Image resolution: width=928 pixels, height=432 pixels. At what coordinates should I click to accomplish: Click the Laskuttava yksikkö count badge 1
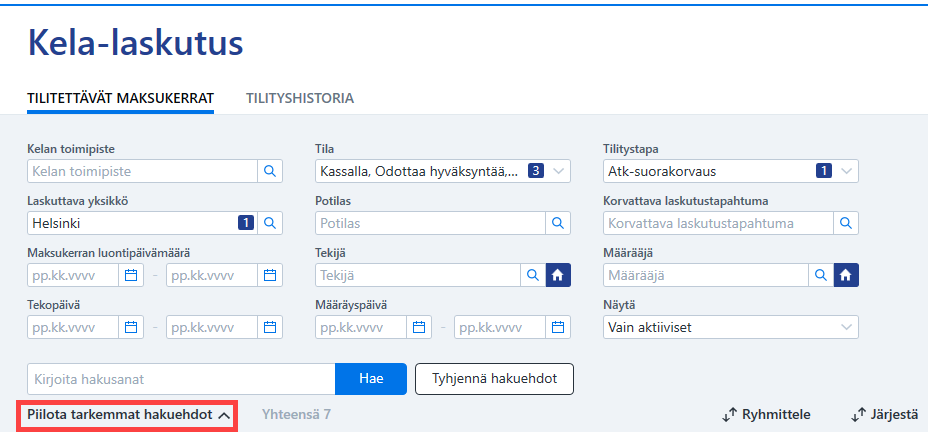[246, 223]
